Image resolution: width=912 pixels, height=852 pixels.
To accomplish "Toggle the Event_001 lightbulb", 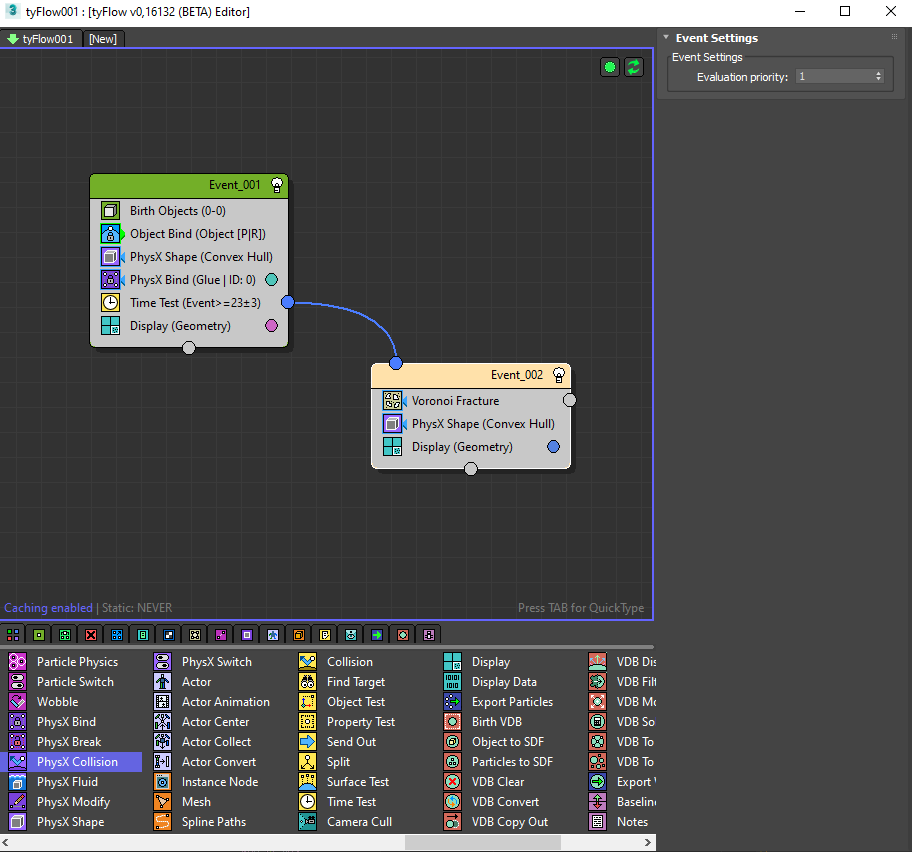I will [277, 185].
